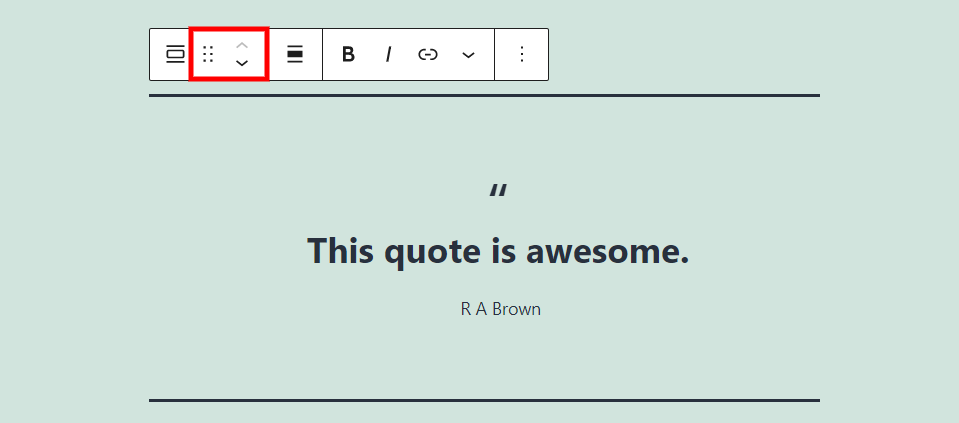Open the block alignment options
959x423 pixels.
295,54
